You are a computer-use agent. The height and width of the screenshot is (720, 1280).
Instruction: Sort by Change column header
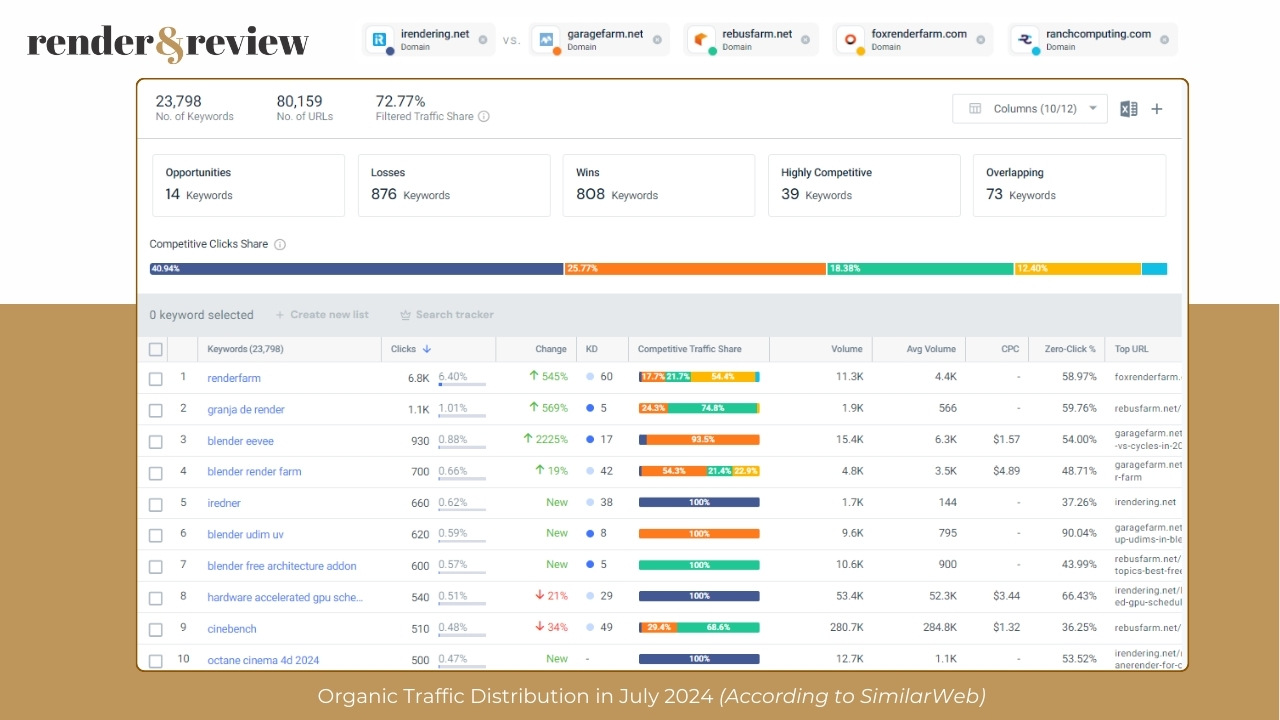[x=551, y=349]
